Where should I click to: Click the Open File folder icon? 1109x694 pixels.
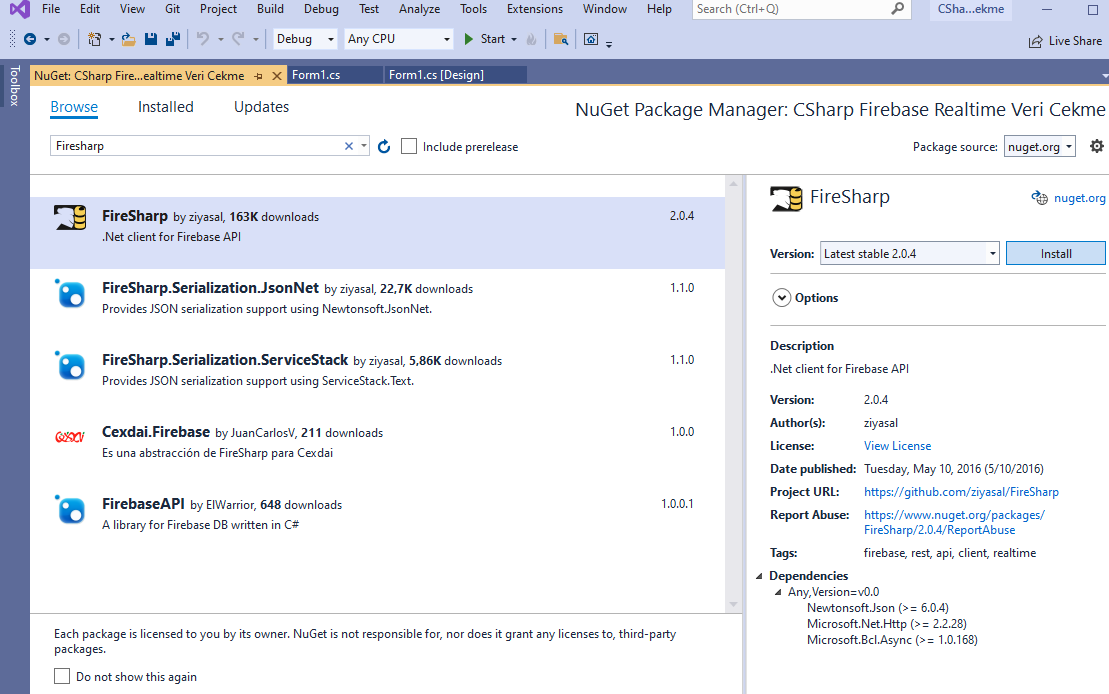pyautogui.click(x=128, y=39)
